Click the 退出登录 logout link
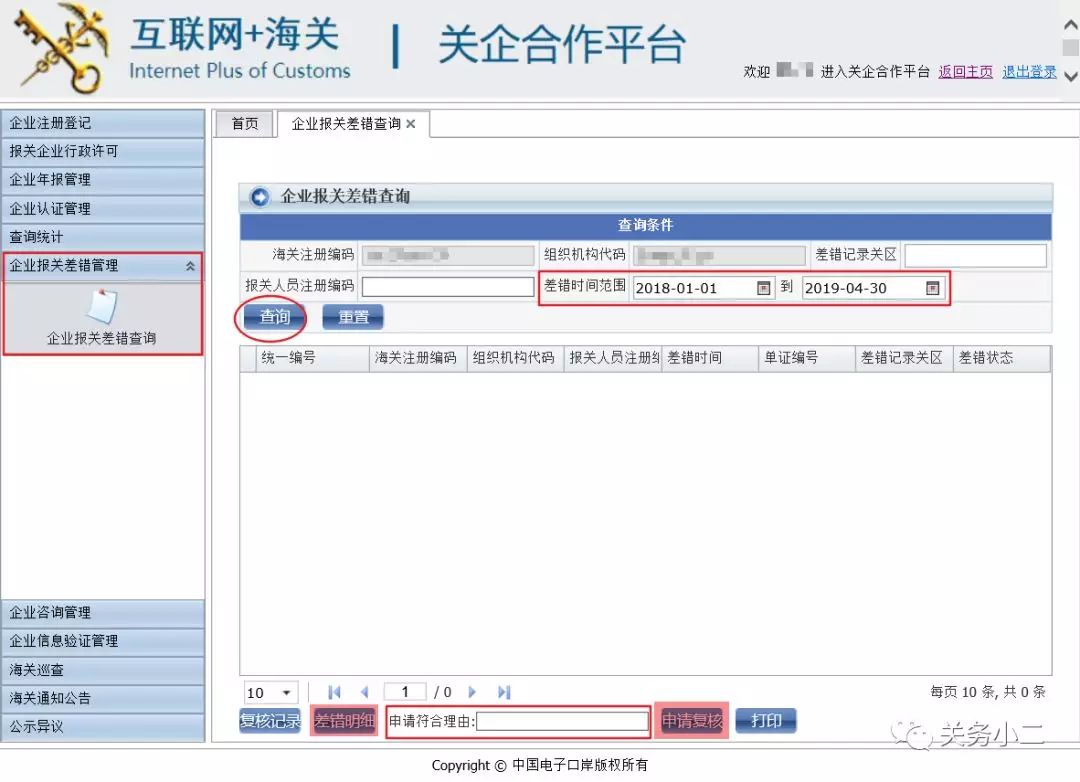The width and height of the screenshot is (1080, 782). click(x=1029, y=73)
